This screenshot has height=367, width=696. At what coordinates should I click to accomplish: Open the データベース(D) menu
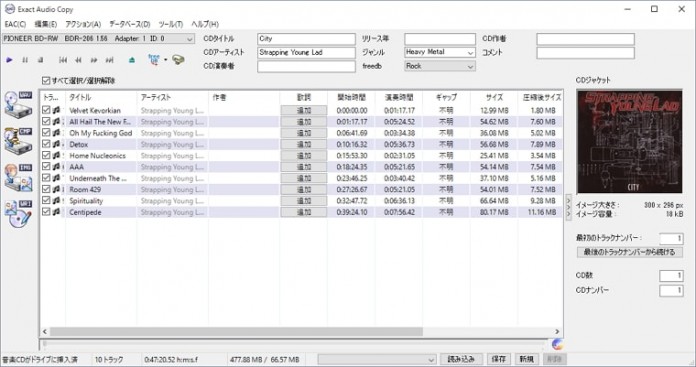click(x=130, y=24)
